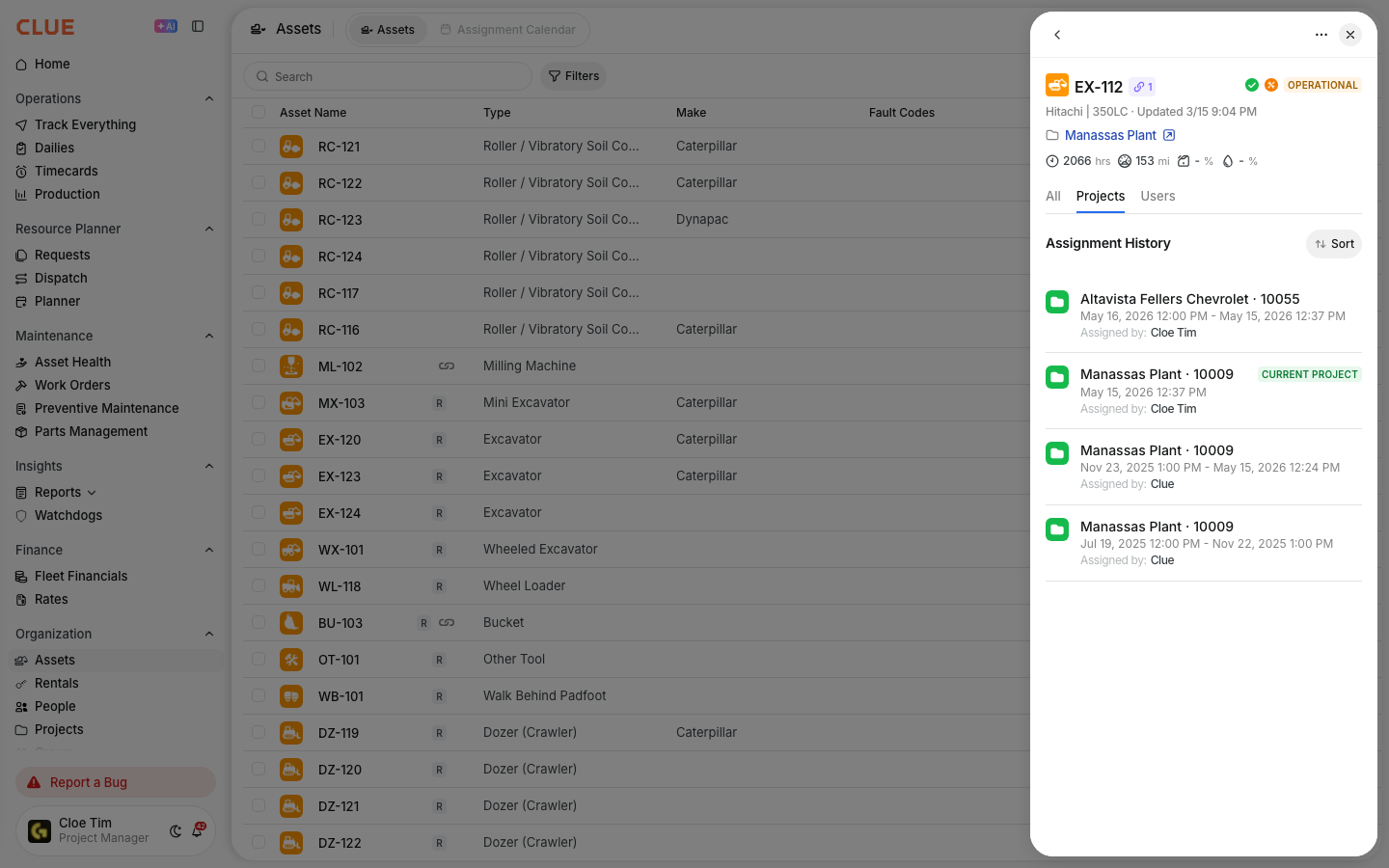Click the linked items badge next to EX-112
This screenshot has height=868, width=1389.
[x=1143, y=87]
